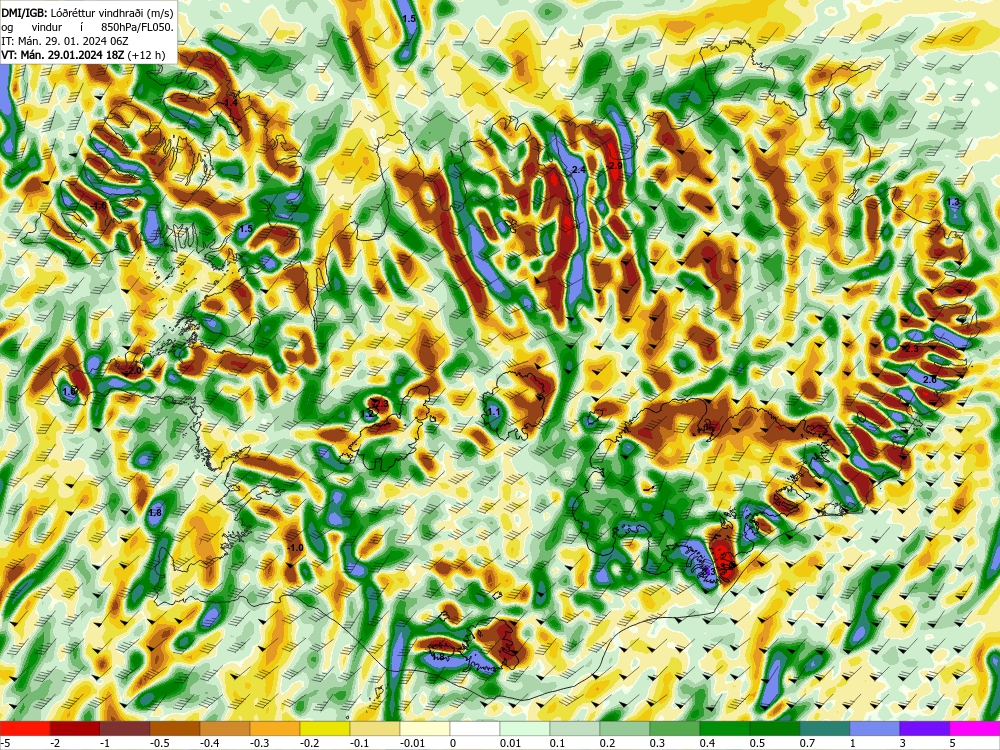Click the medium green legend swatch for 0.3

[x=675, y=728]
